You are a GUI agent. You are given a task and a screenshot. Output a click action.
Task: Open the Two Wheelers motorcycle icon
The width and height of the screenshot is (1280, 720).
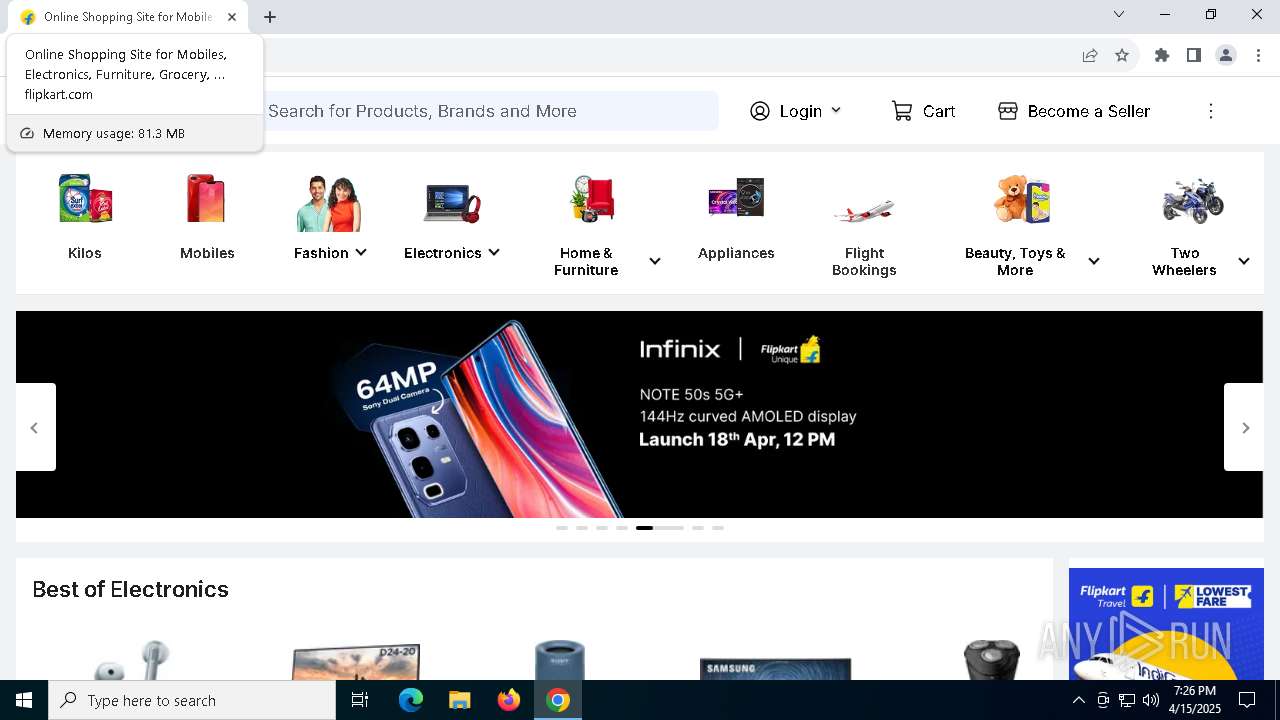(1192, 201)
